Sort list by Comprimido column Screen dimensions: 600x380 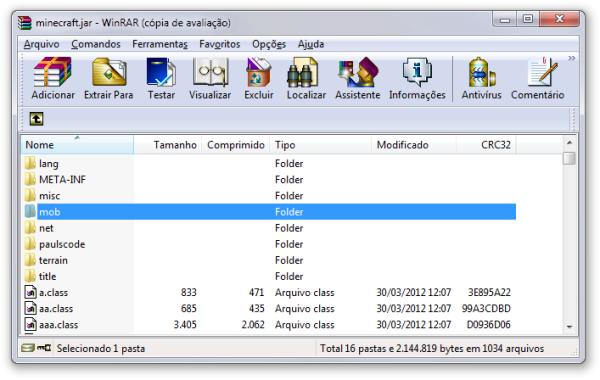pyautogui.click(x=236, y=145)
